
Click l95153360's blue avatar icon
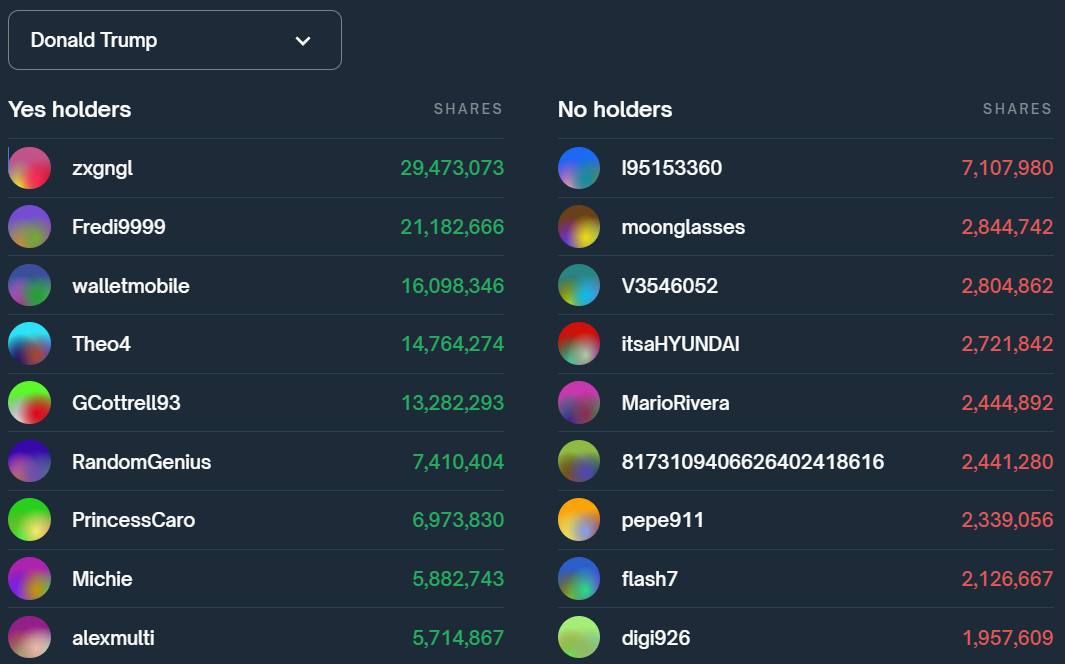pos(579,168)
